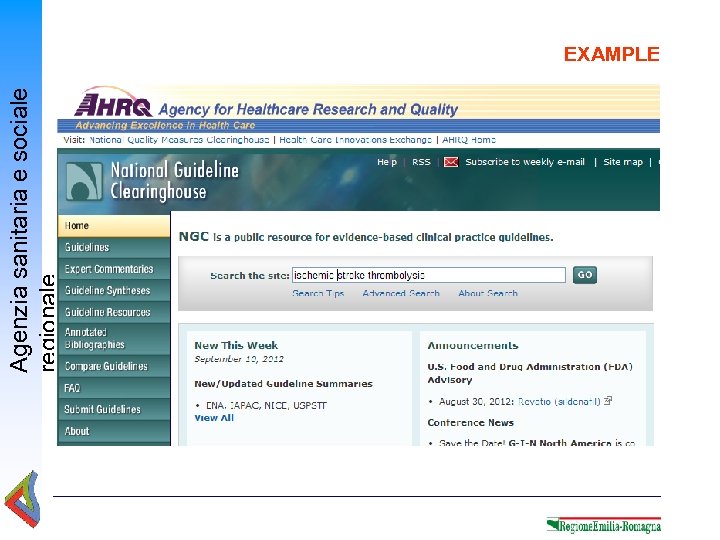720x540 pixels.
Task: Click National Guideline Clearinghouse title text
Action: pos(174,181)
